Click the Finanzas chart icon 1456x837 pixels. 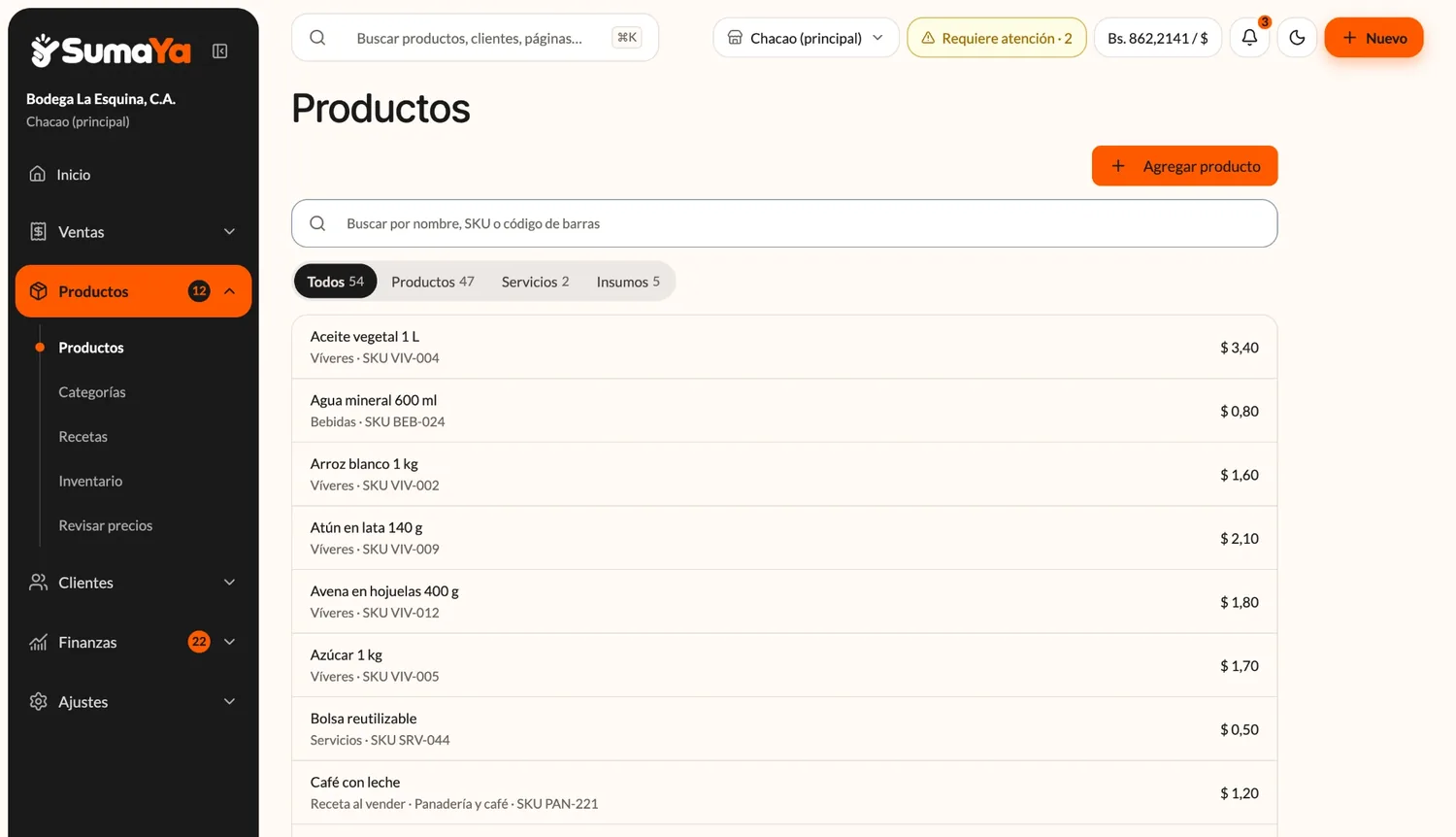[38, 642]
